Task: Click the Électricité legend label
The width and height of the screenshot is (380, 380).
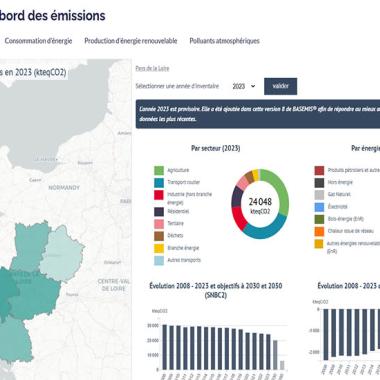Action: point(338,207)
